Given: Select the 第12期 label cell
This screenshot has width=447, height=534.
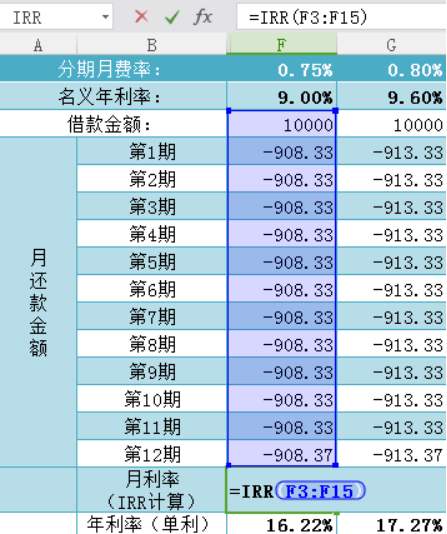Looking at the screenshot, I should pyautogui.click(x=152, y=454).
